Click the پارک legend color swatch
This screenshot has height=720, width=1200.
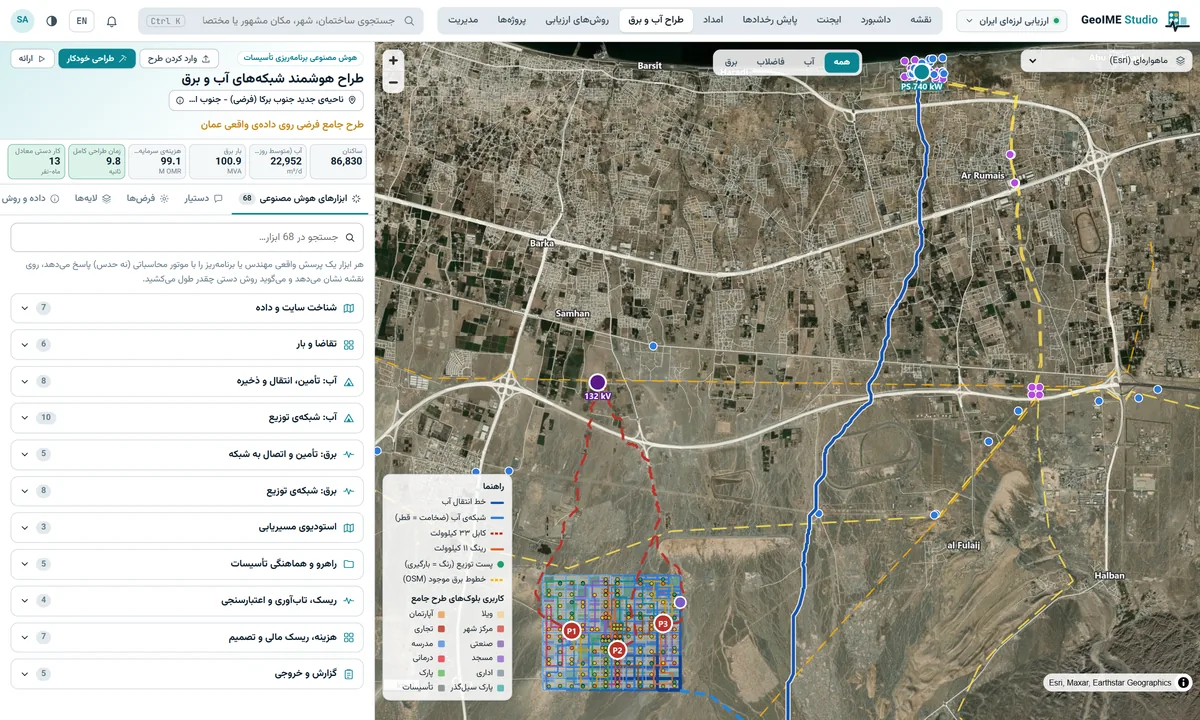tap(440, 673)
